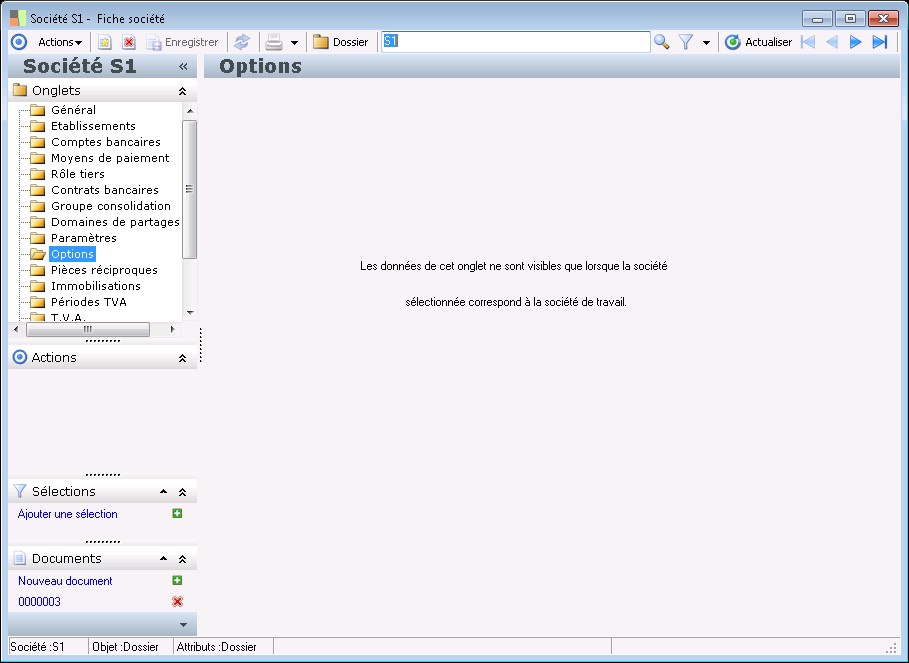Open Domaines de partages tab
This screenshot has height=663, width=909.
click(115, 222)
